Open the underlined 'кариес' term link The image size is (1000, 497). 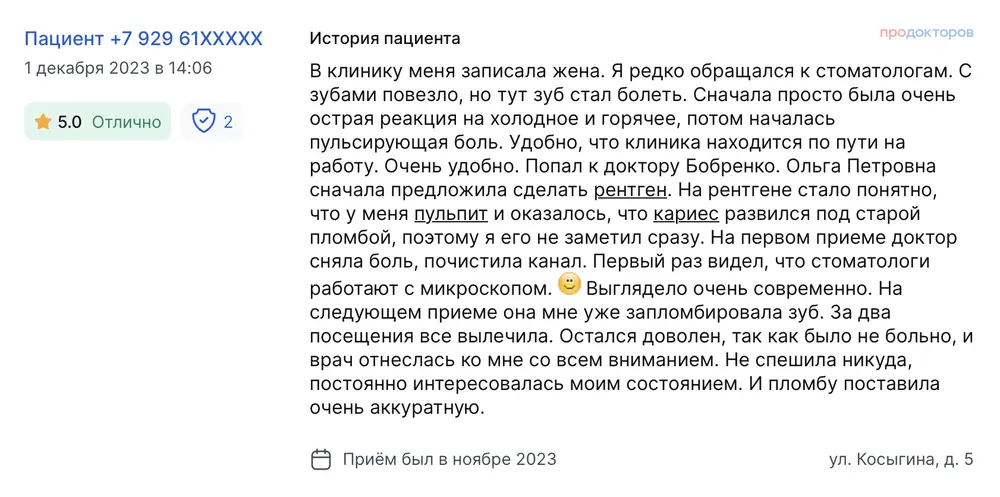pyautogui.click(x=684, y=214)
